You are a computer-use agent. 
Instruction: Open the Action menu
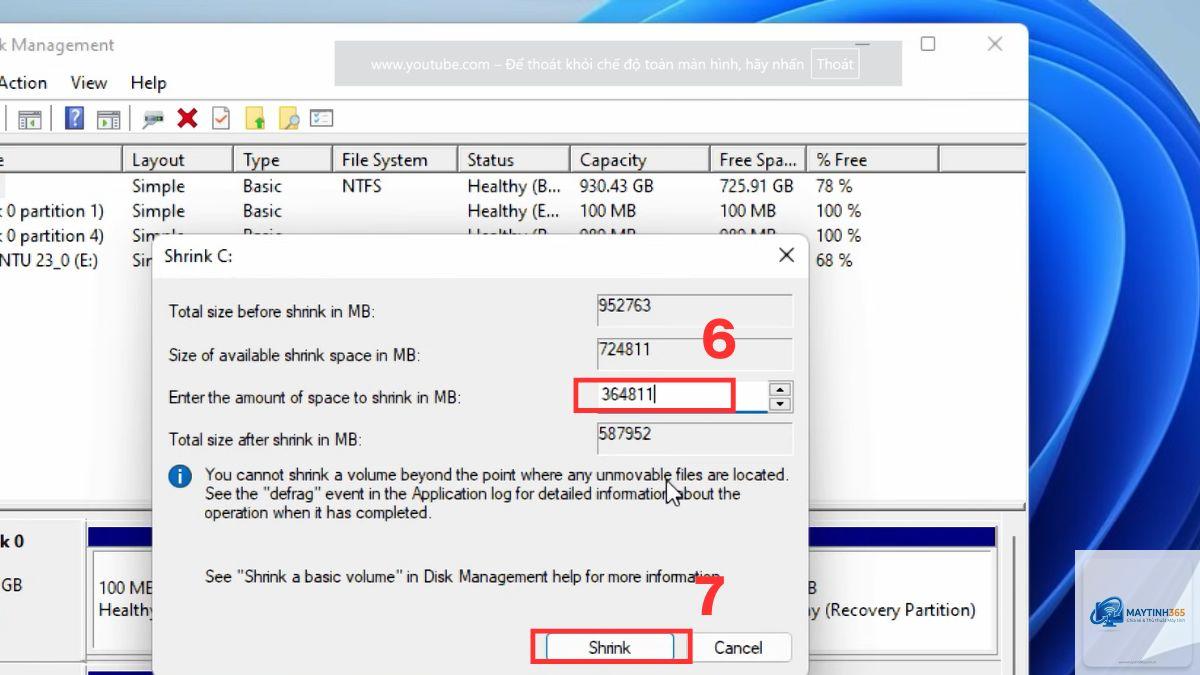coord(23,83)
